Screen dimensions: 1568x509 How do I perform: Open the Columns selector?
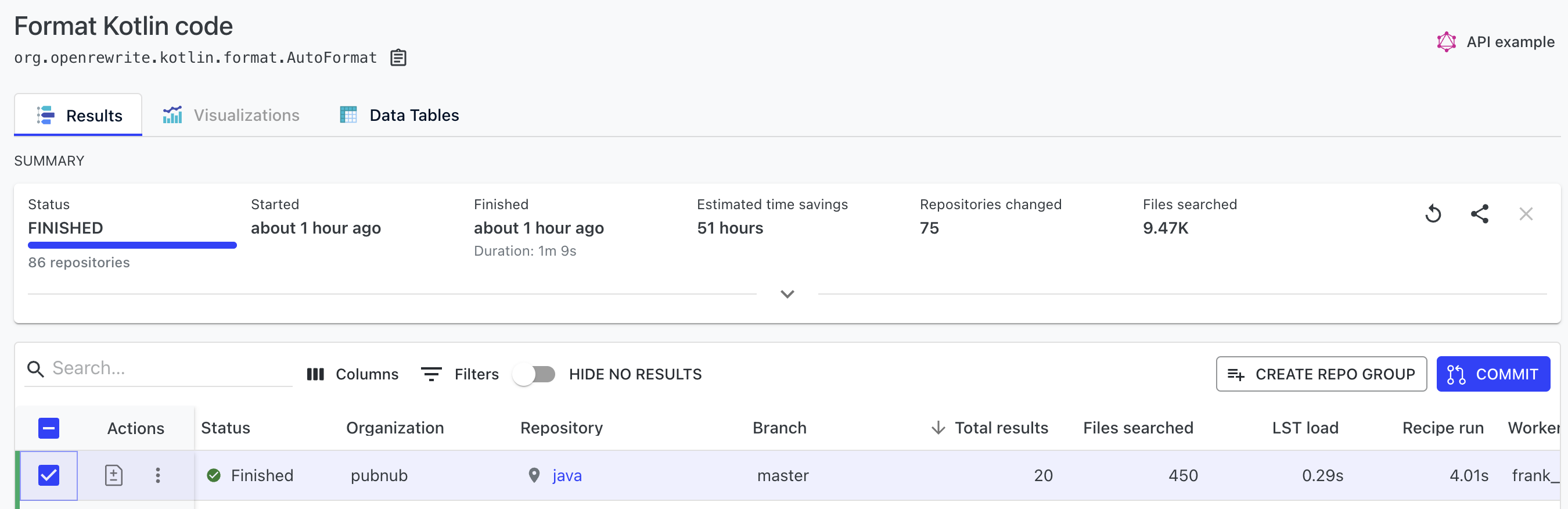[x=353, y=374]
